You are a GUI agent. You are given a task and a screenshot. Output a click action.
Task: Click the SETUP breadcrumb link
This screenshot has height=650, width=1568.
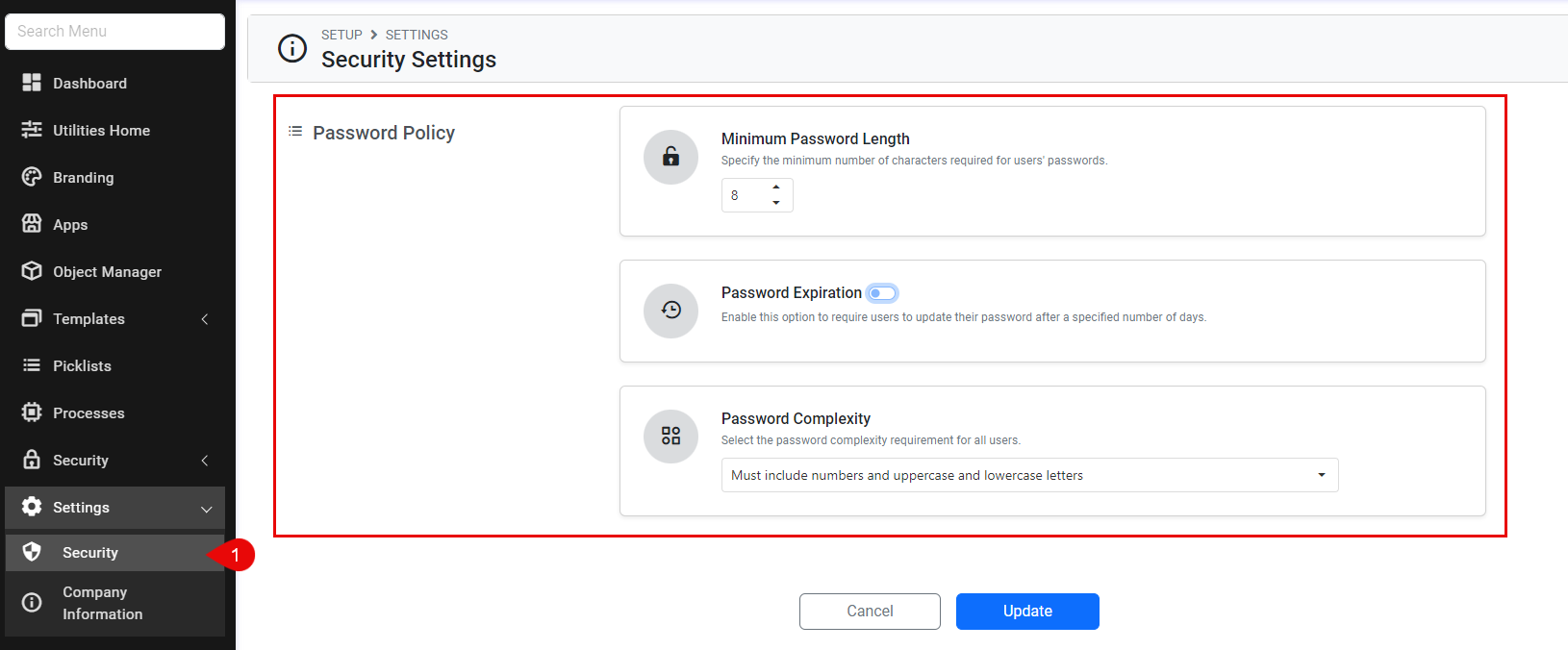341,35
